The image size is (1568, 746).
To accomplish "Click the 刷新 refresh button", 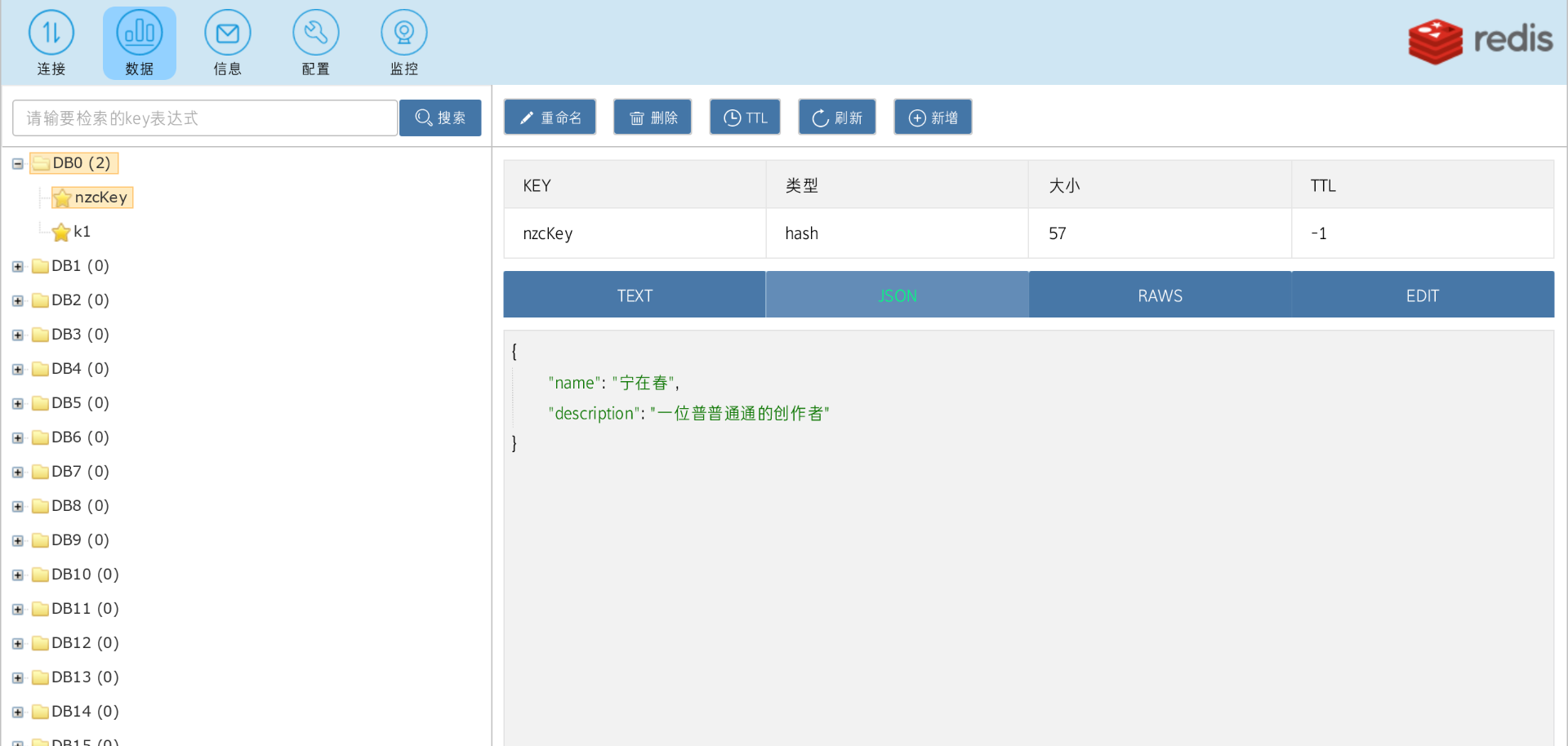I will tap(836, 118).
